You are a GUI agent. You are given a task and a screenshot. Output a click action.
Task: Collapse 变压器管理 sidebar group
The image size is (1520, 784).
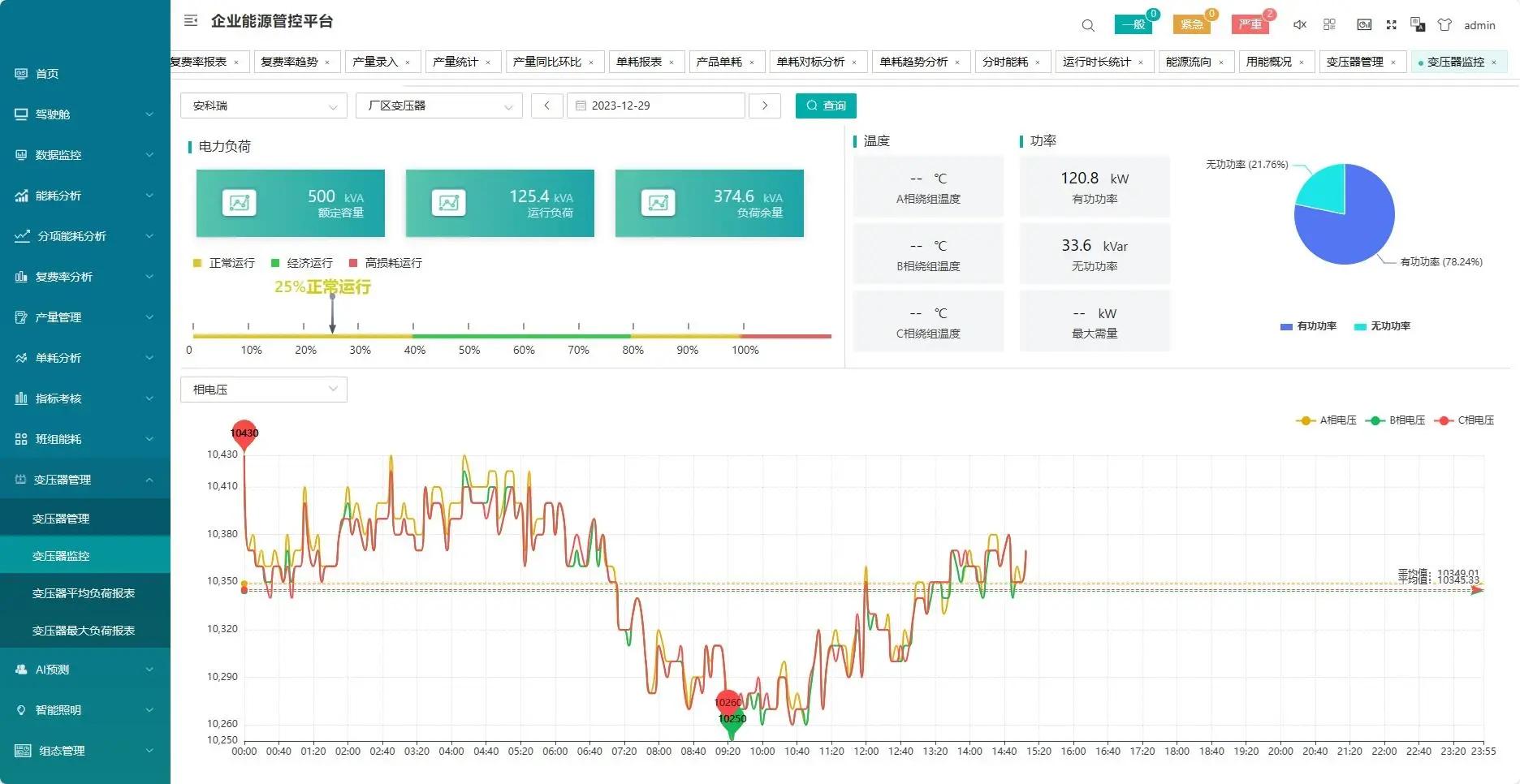[85, 480]
